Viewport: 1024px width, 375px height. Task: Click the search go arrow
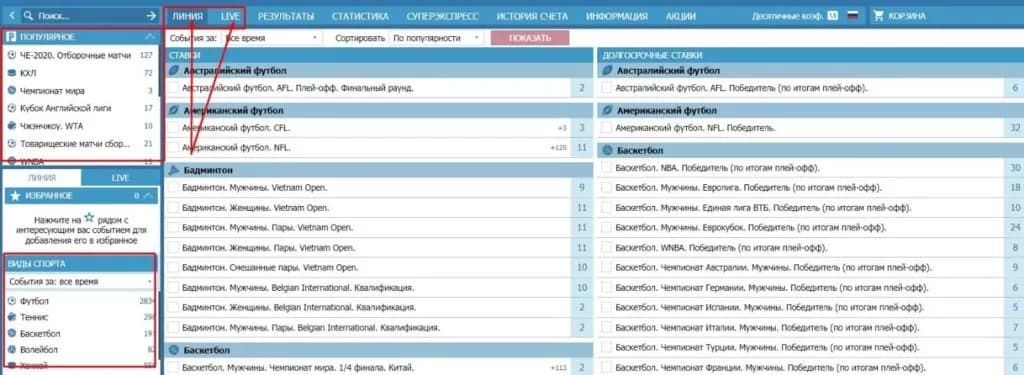pyautogui.click(x=151, y=16)
